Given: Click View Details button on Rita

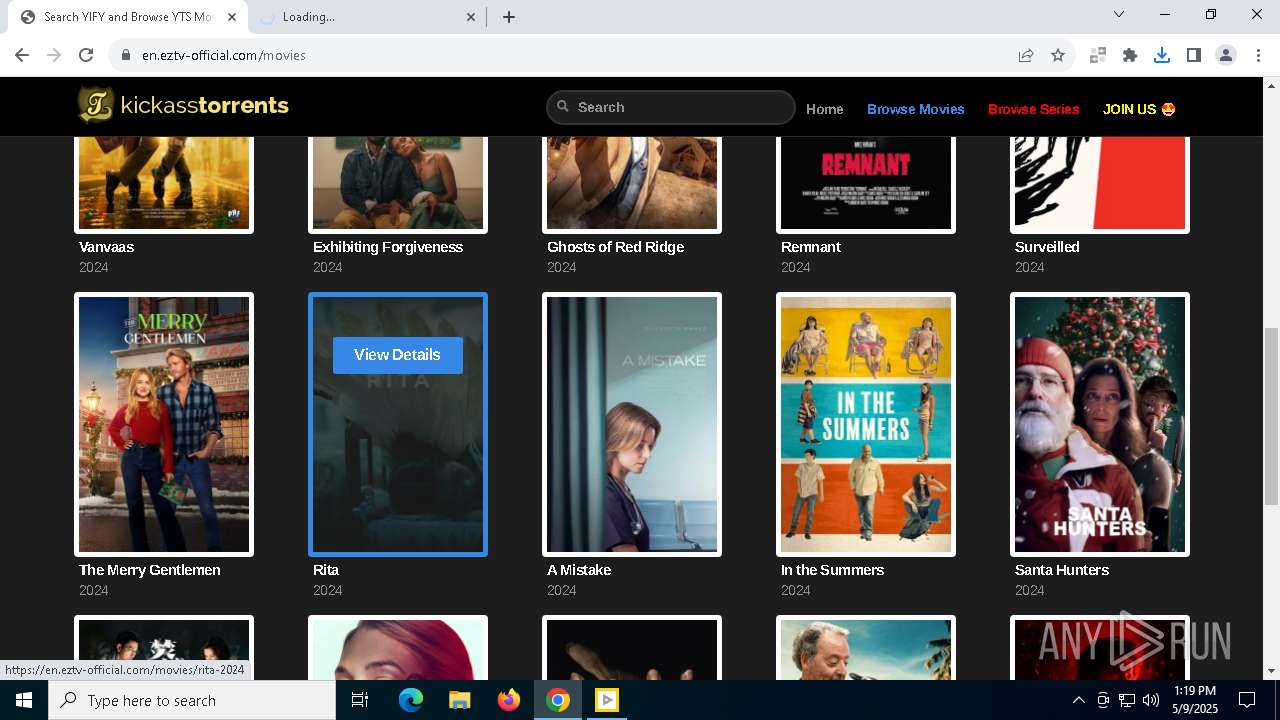Looking at the screenshot, I should click(398, 355).
